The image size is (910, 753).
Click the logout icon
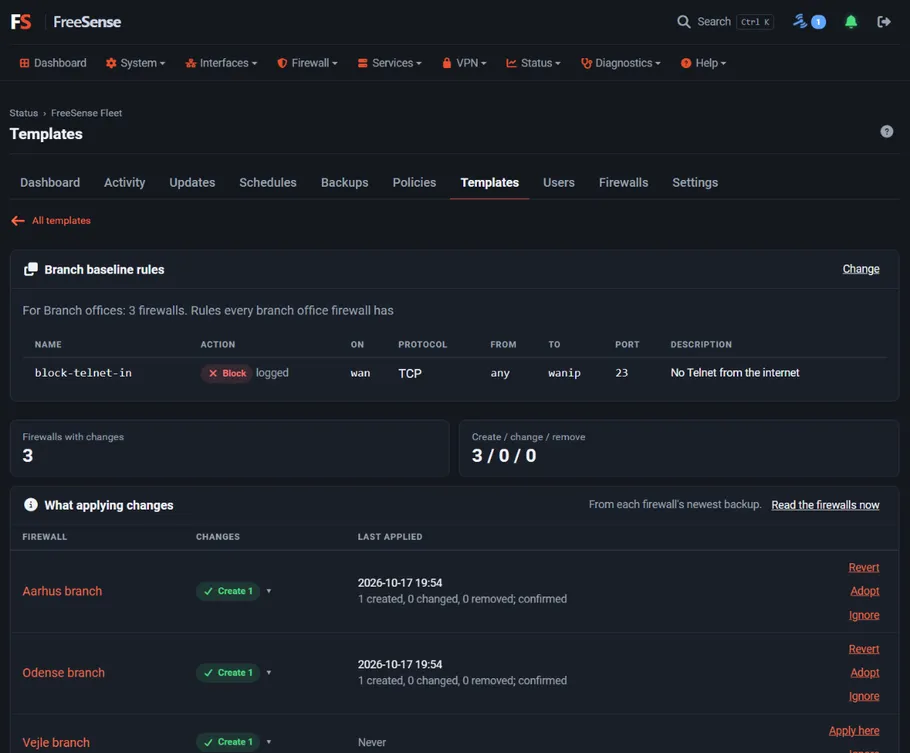(x=884, y=22)
